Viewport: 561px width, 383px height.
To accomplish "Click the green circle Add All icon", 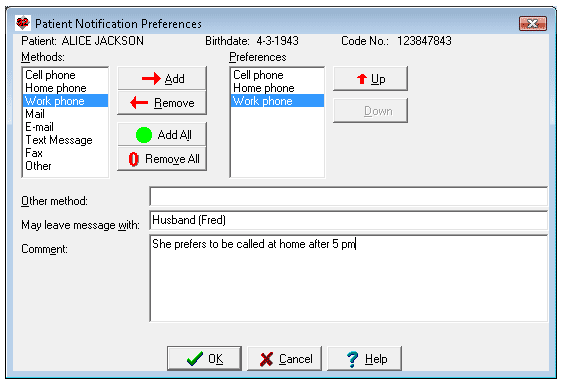I will 144,135.
